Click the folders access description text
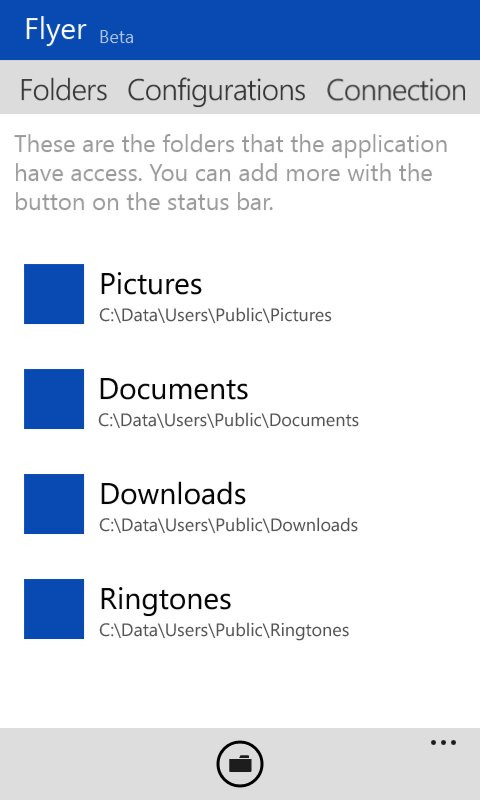 tap(231, 173)
